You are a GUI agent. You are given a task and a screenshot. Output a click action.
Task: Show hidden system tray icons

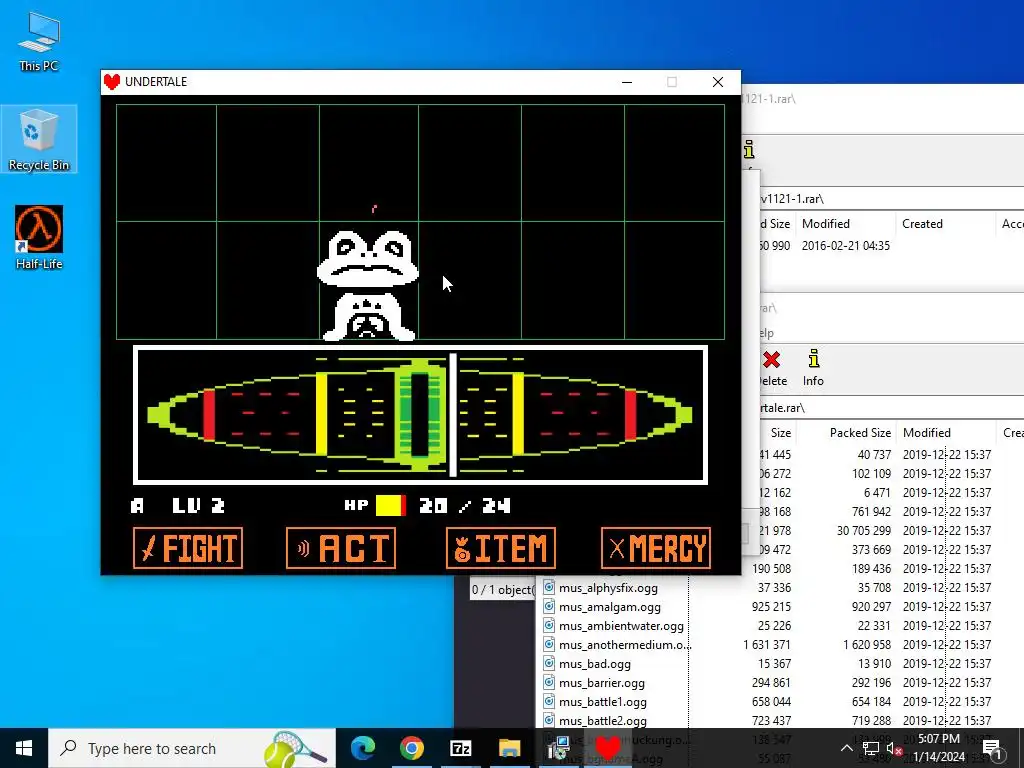(x=846, y=748)
